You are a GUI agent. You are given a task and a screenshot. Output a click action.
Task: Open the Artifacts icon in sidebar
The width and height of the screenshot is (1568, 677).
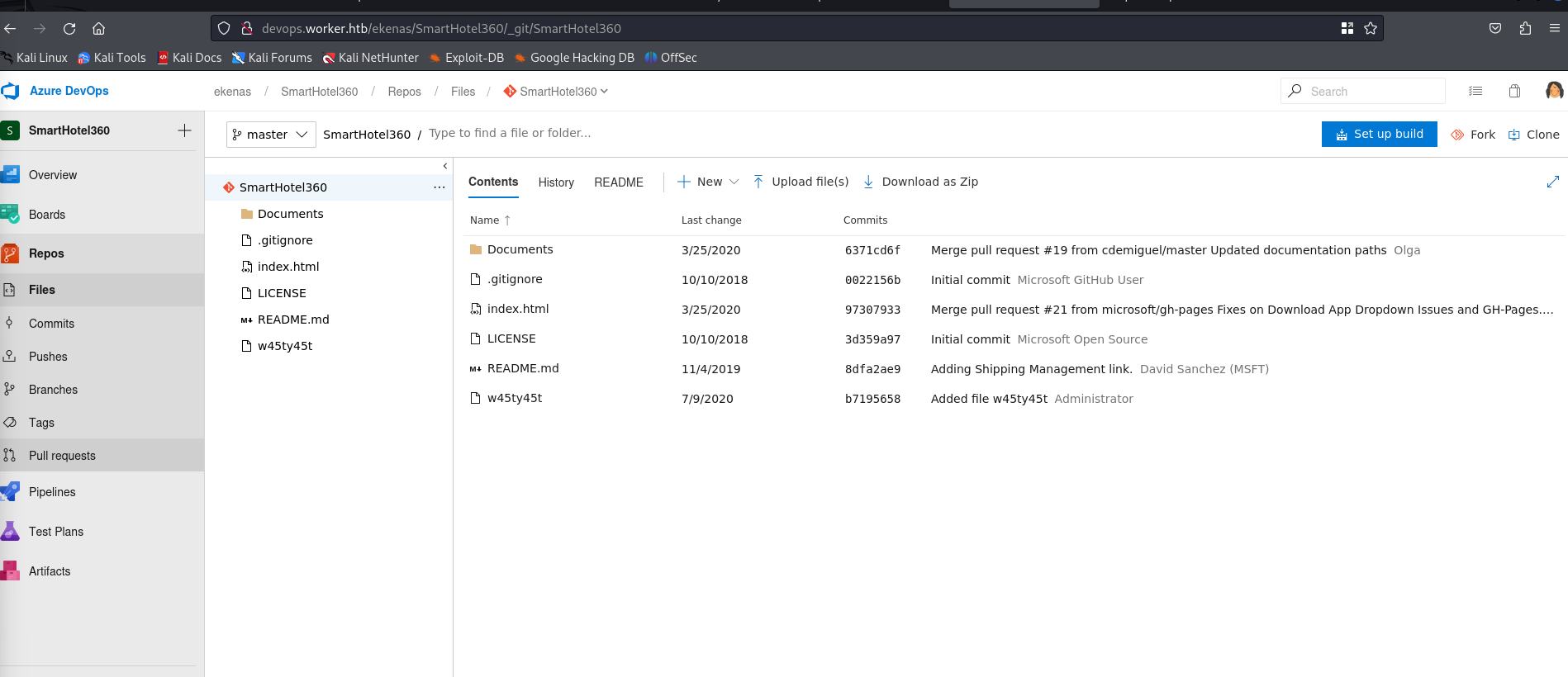pos(11,571)
